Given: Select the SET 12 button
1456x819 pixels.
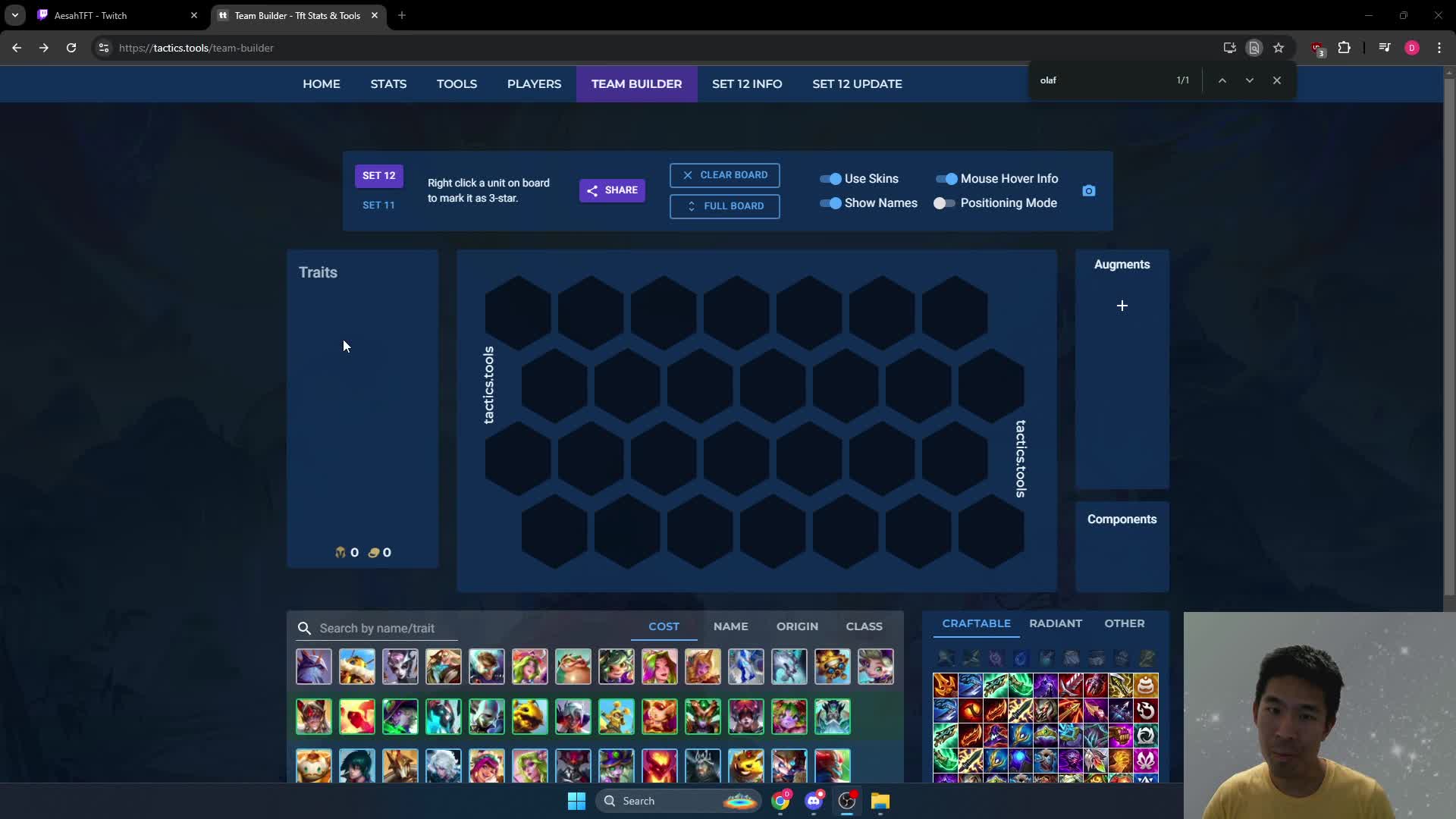Looking at the screenshot, I should click(x=378, y=176).
